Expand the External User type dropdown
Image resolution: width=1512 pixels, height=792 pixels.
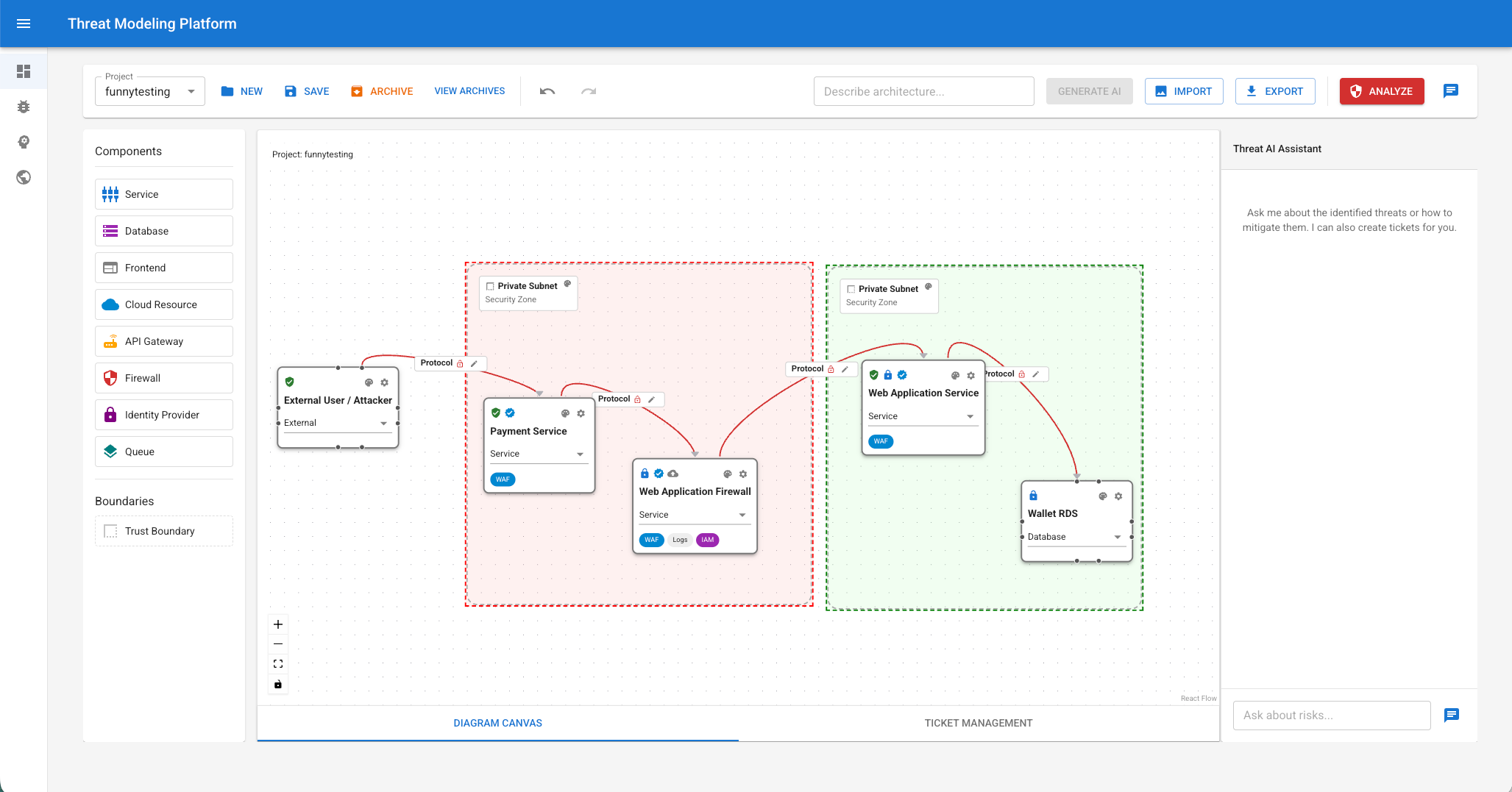(383, 423)
